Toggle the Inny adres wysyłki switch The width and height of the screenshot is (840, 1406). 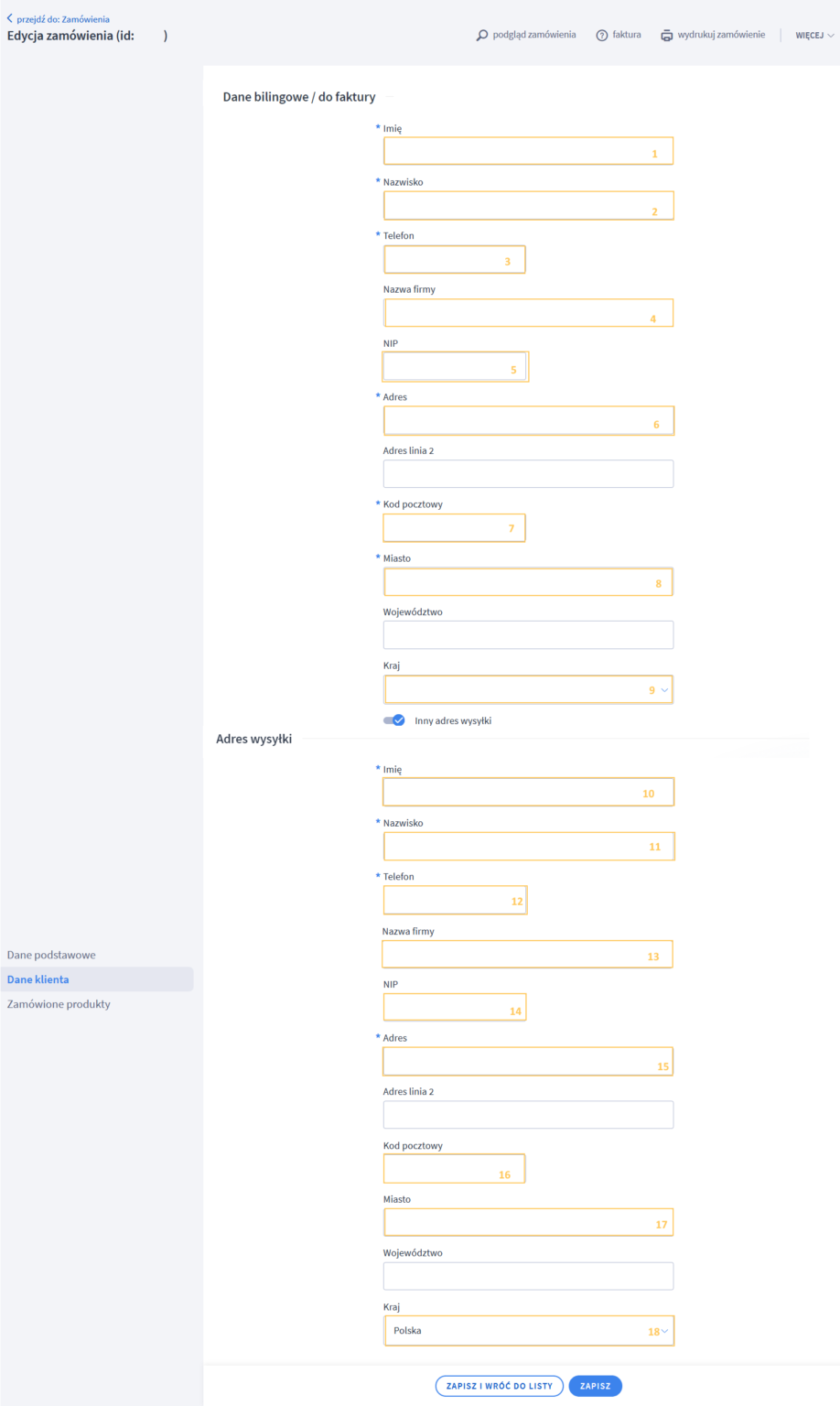tap(394, 720)
